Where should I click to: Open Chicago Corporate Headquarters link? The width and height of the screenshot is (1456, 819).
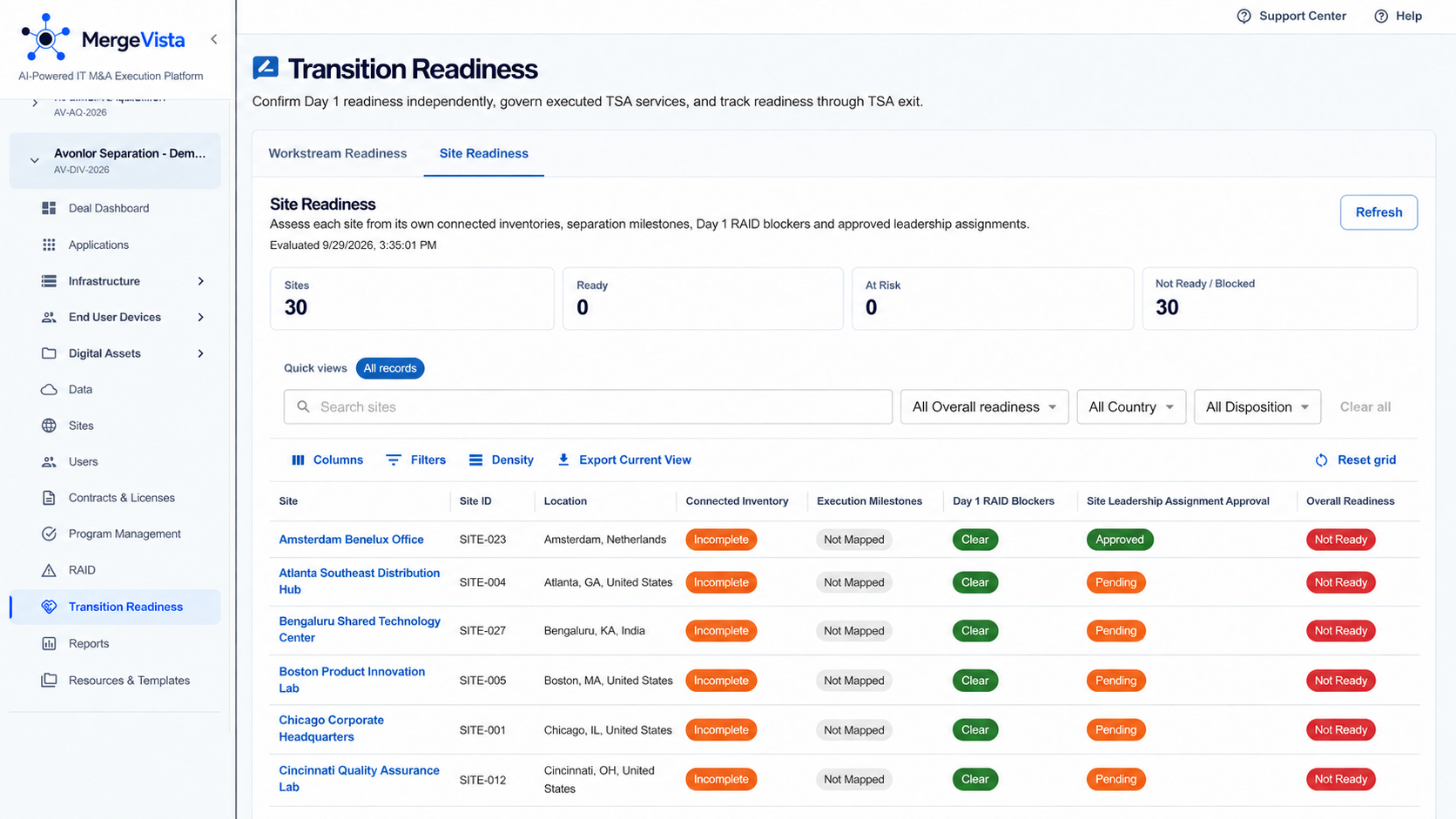[331, 728]
